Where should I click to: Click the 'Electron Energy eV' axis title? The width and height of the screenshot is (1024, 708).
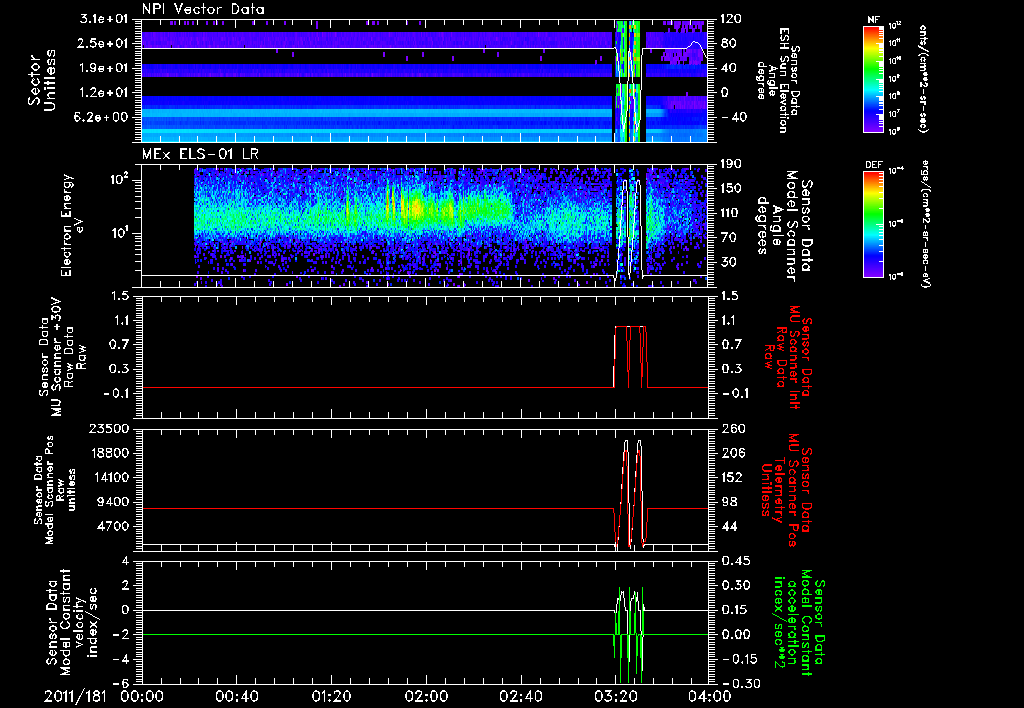point(71,225)
